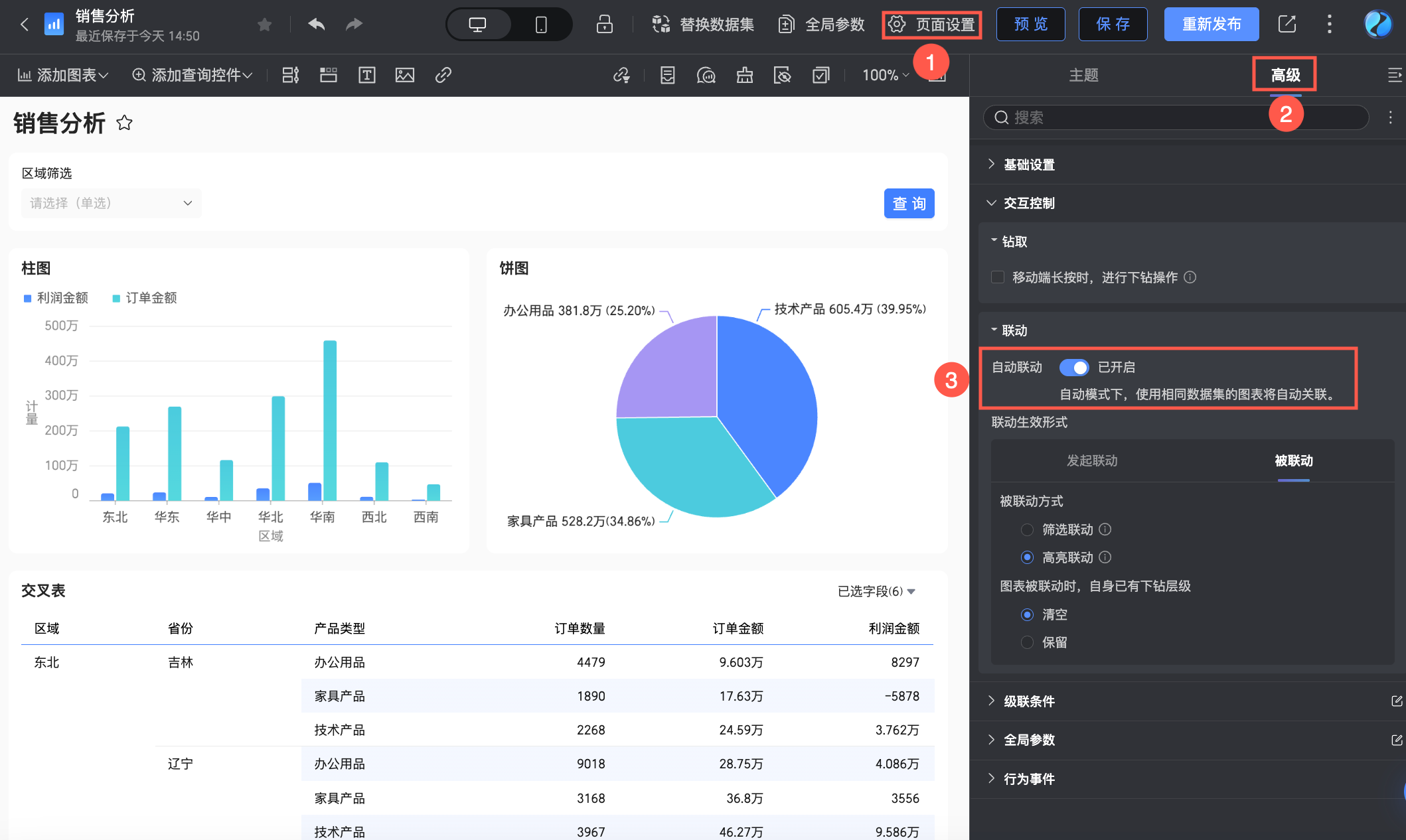The width and height of the screenshot is (1406, 840).
Task: Show info tooltip for 高亮联动
Action: click(x=1105, y=557)
